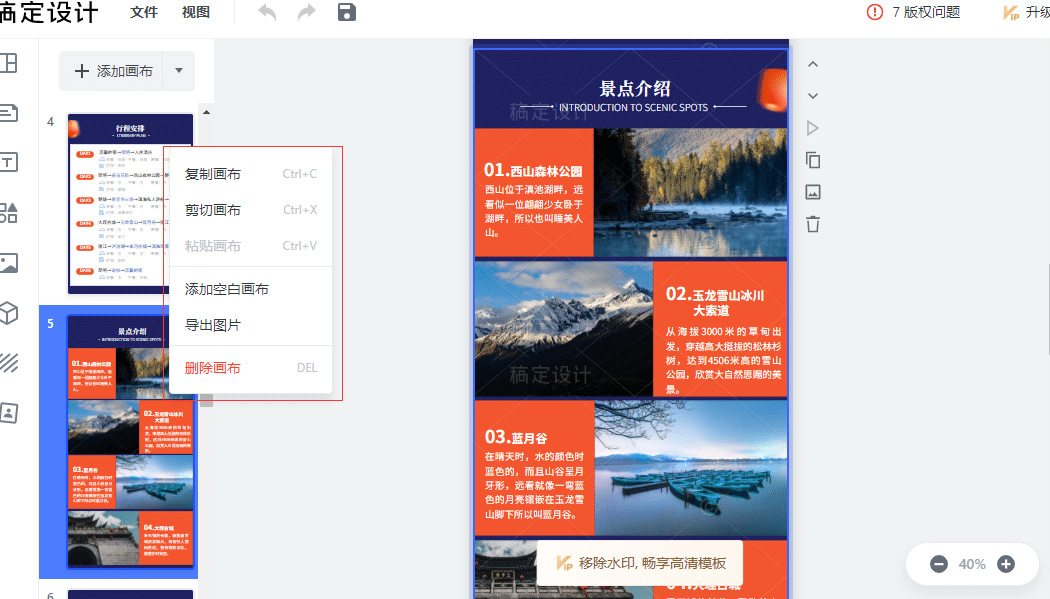Viewport: 1050px width, 599px height.
Task: Click 移除水印,畅享高清模板 banner
Action: (640, 563)
